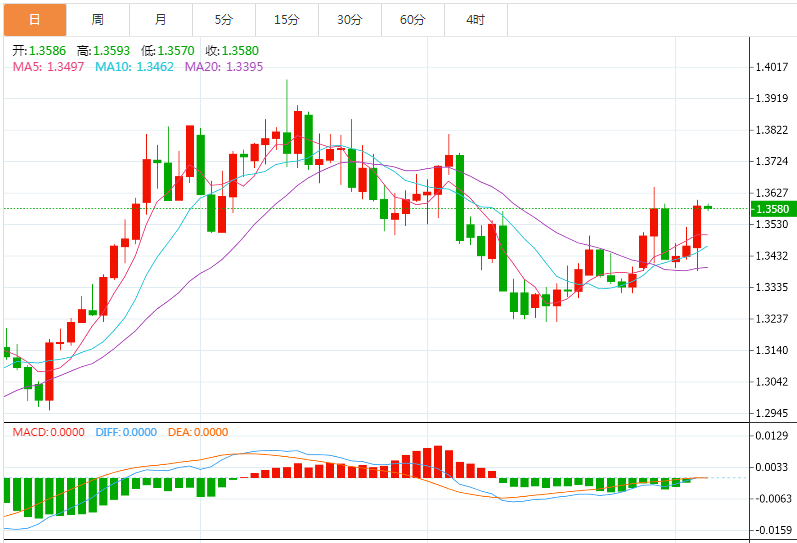This screenshot has height=543, width=797.
Task: Click the 1.3237 price axis label
Action: coord(772,319)
